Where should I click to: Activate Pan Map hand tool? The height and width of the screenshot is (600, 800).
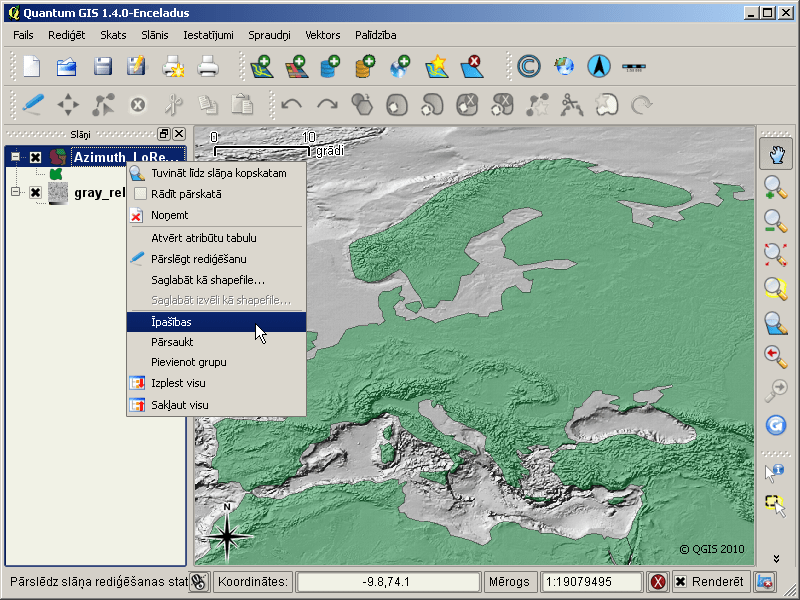[776, 155]
